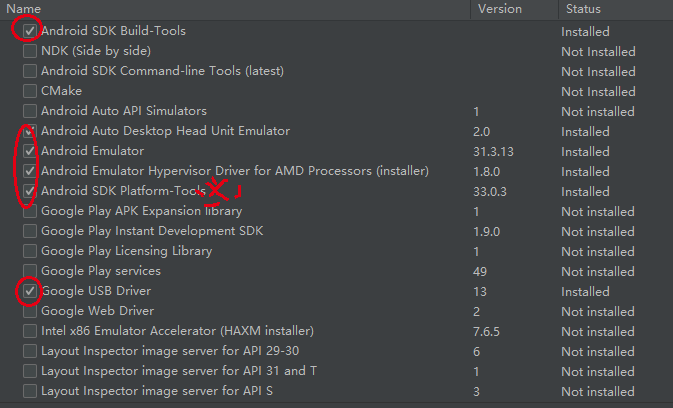Check the Google Play services checkbox
673x408 pixels.
[x=30, y=271]
